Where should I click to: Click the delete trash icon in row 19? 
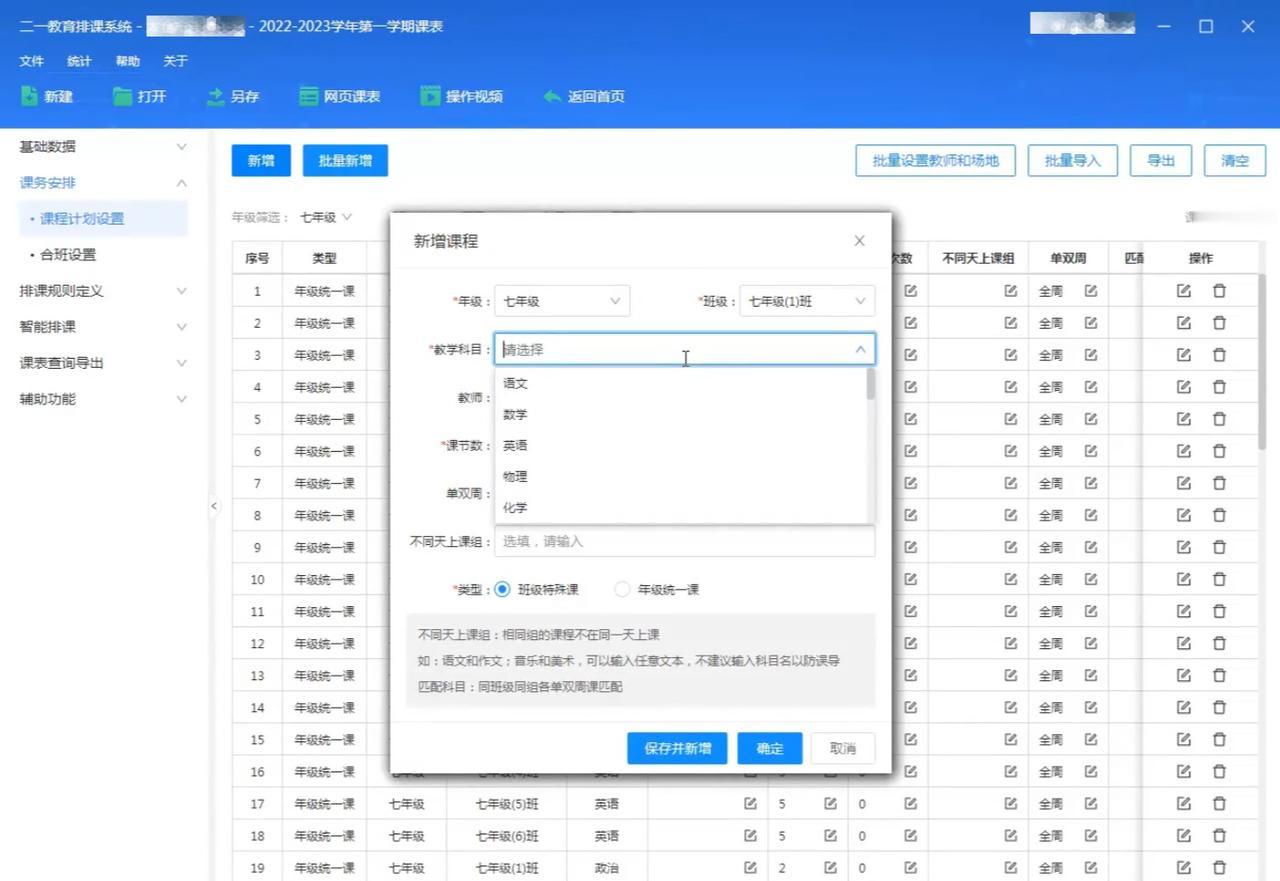pos(1219,867)
